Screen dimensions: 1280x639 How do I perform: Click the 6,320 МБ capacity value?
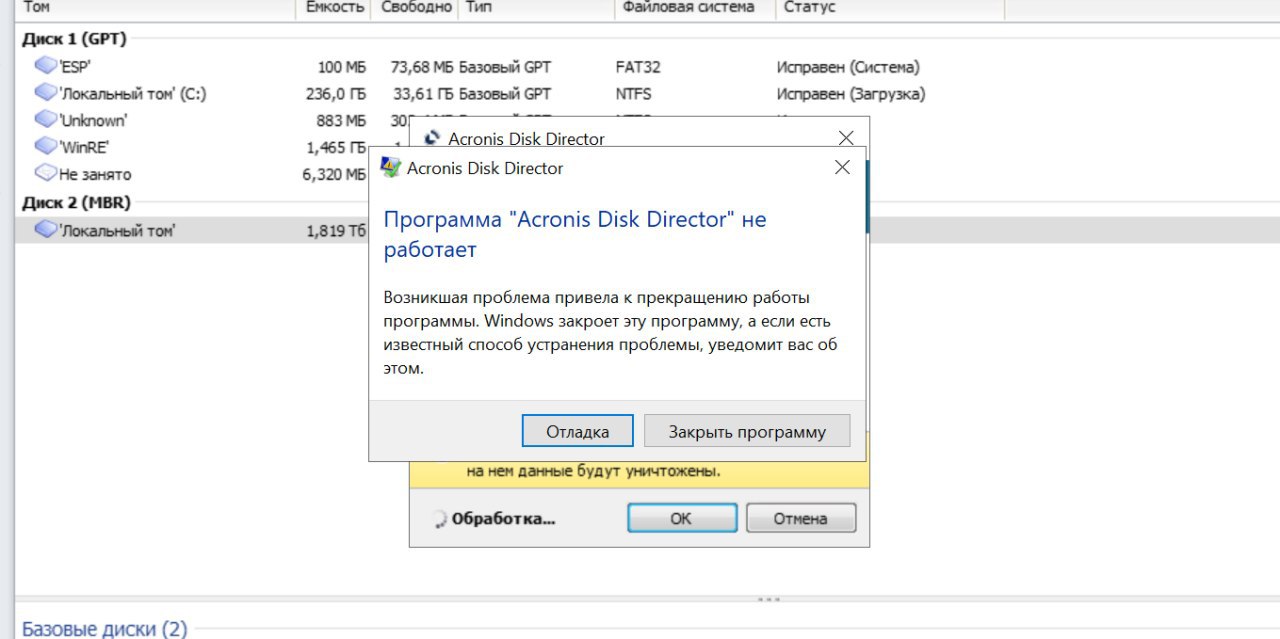334,175
